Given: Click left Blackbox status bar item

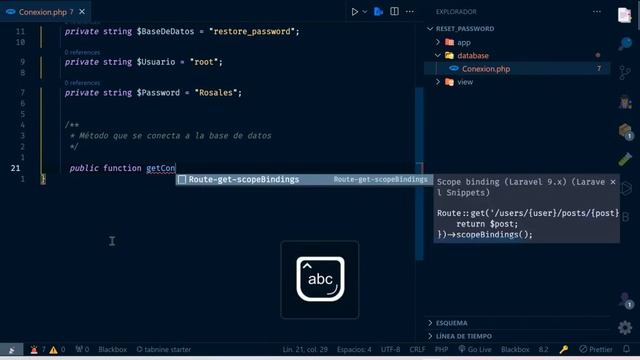Looking at the screenshot, I should click(x=112, y=349).
